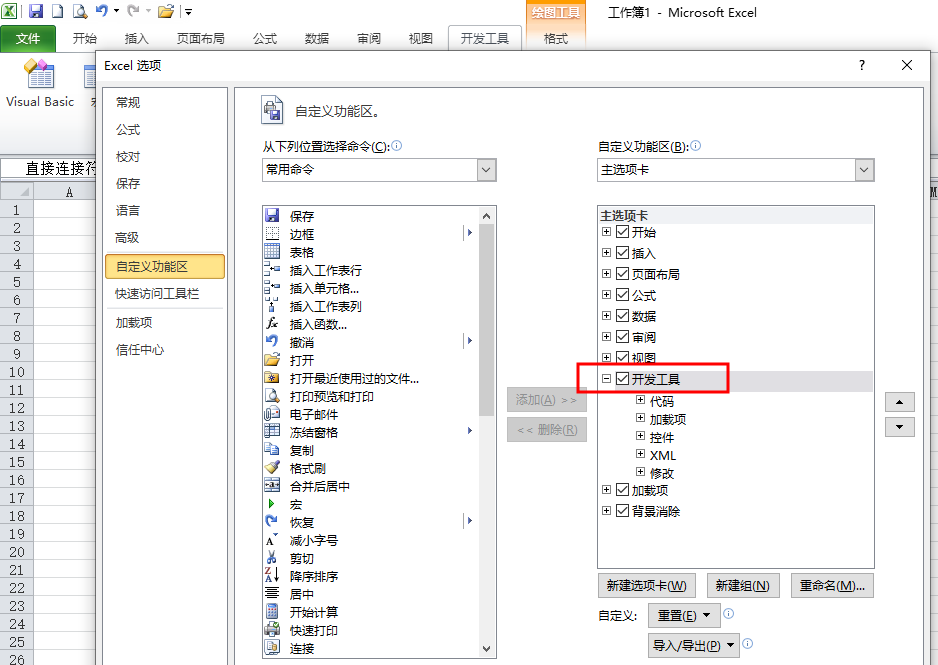Click the 新建选项卡 button
Image resolution: width=938 pixels, height=665 pixels.
point(647,586)
